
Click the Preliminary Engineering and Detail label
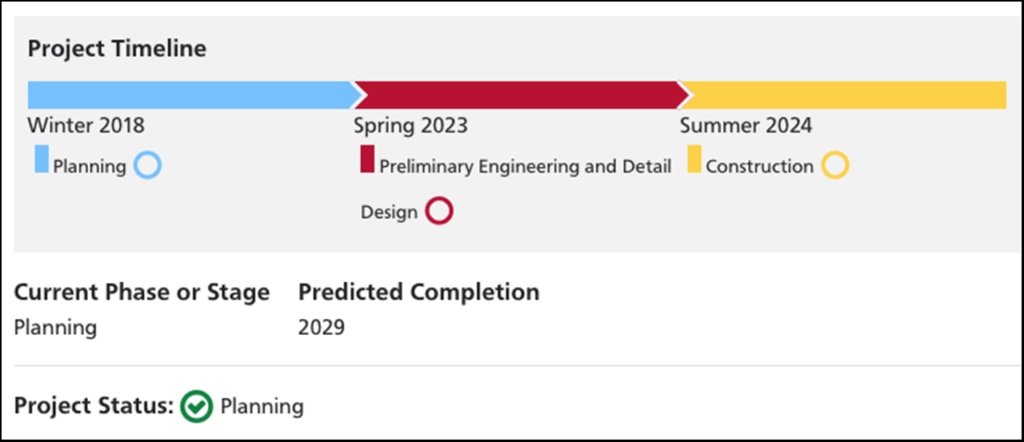point(525,167)
